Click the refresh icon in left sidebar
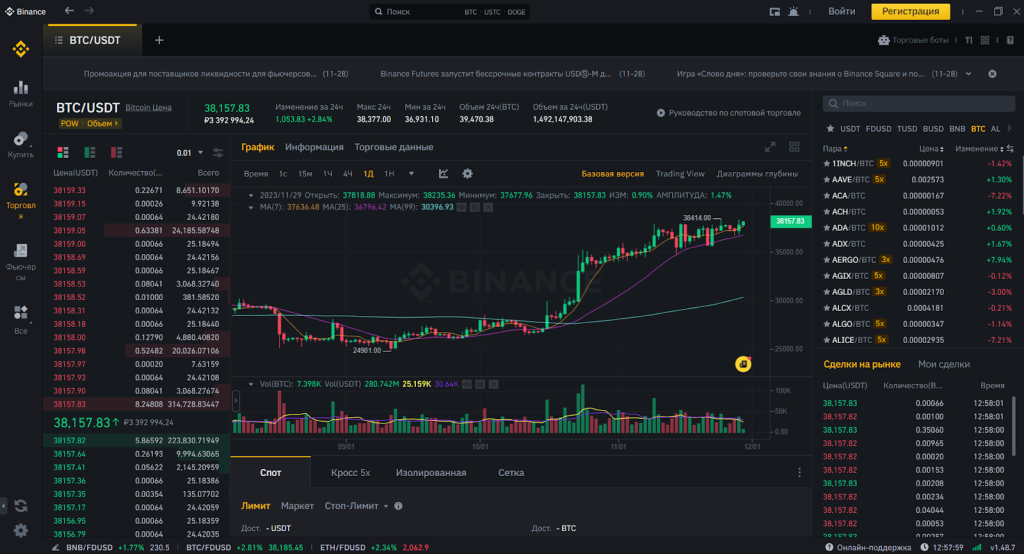This screenshot has height=554, width=1024. (20, 506)
